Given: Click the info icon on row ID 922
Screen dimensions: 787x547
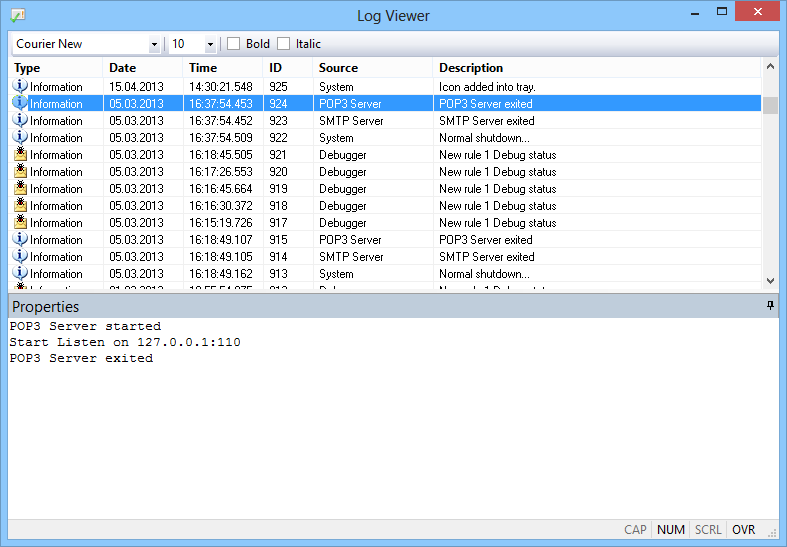Looking at the screenshot, I should (x=20, y=137).
